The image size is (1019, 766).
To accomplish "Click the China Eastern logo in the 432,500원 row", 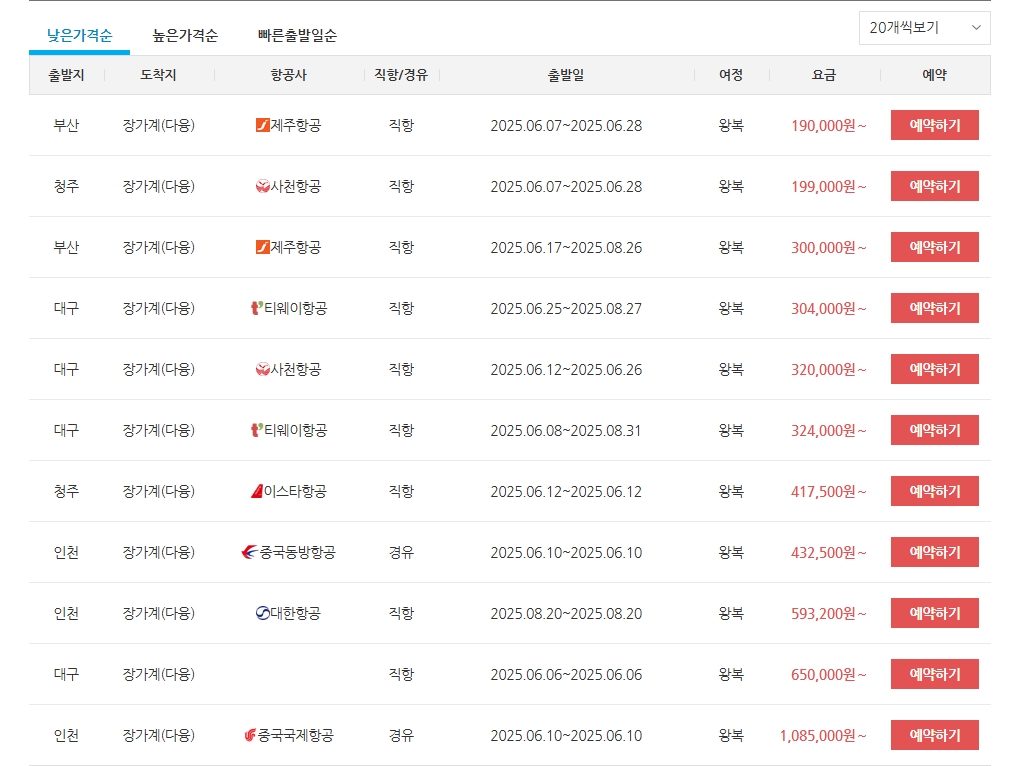I will click(250, 552).
